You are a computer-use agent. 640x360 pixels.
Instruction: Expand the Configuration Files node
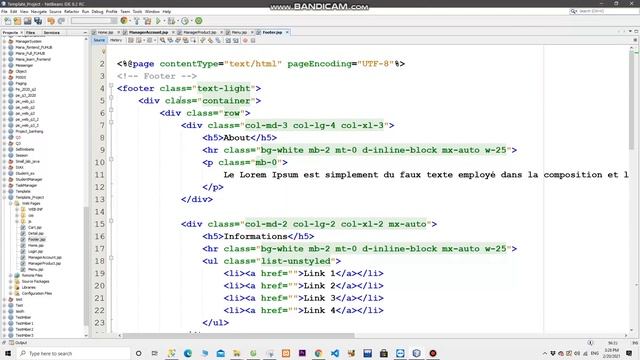point(11,293)
